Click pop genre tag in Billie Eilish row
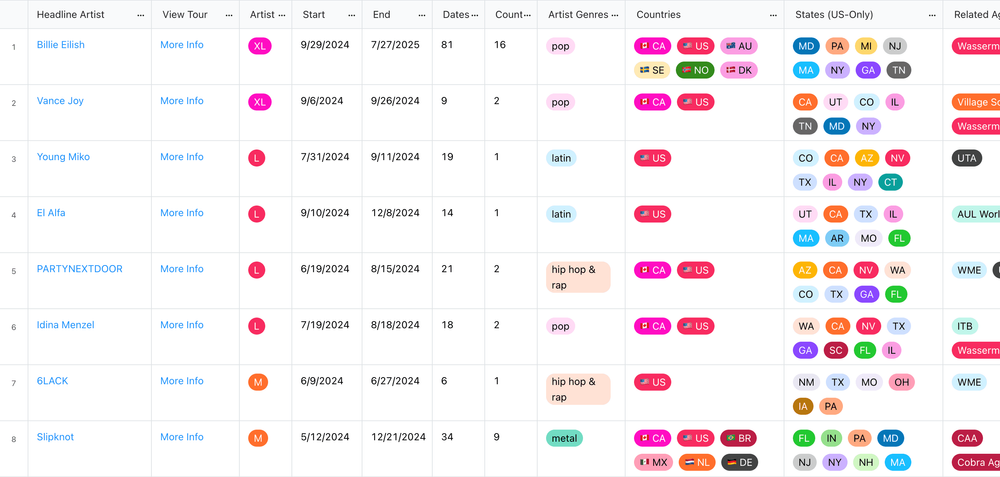The height and width of the screenshot is (477, 1000). coord(560,46)
